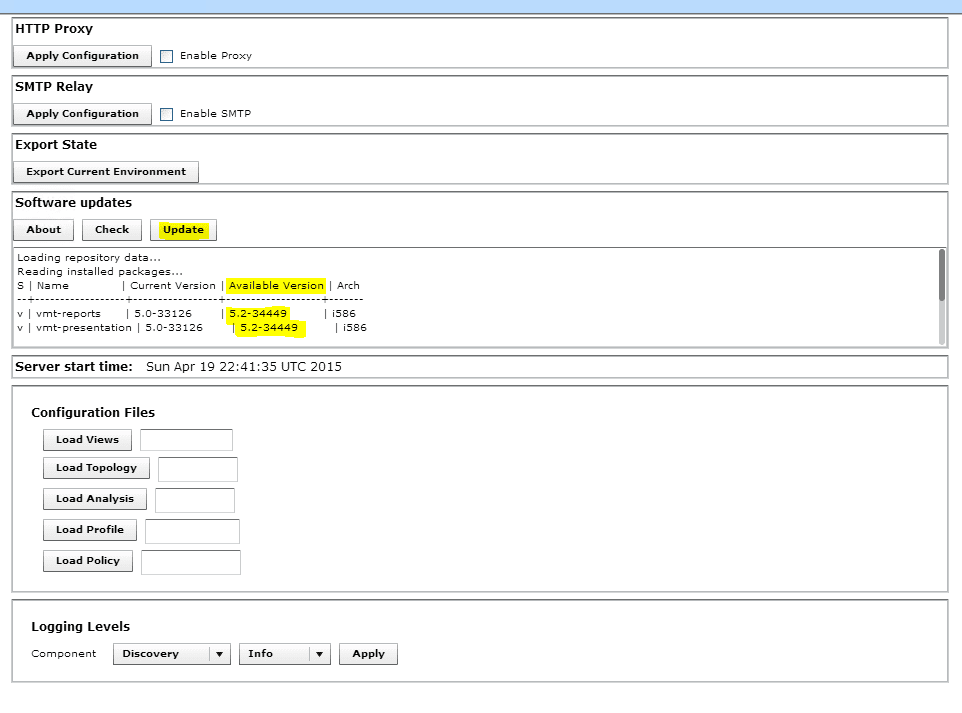
Task: Click 5.0-33126 in the vmt-reports row
Action: [x=163, y=314]
